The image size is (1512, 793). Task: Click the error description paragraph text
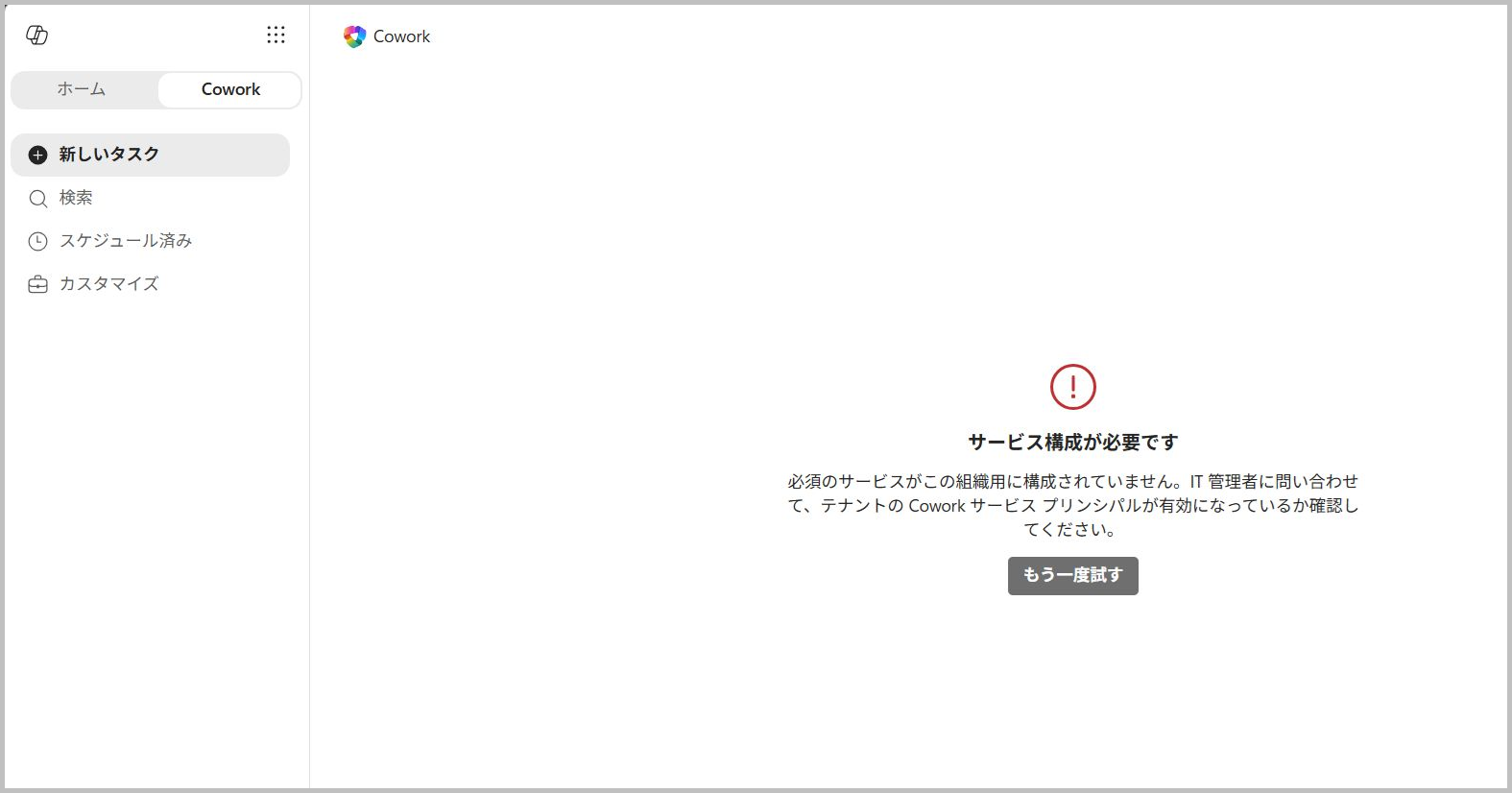pos(1073,505)
